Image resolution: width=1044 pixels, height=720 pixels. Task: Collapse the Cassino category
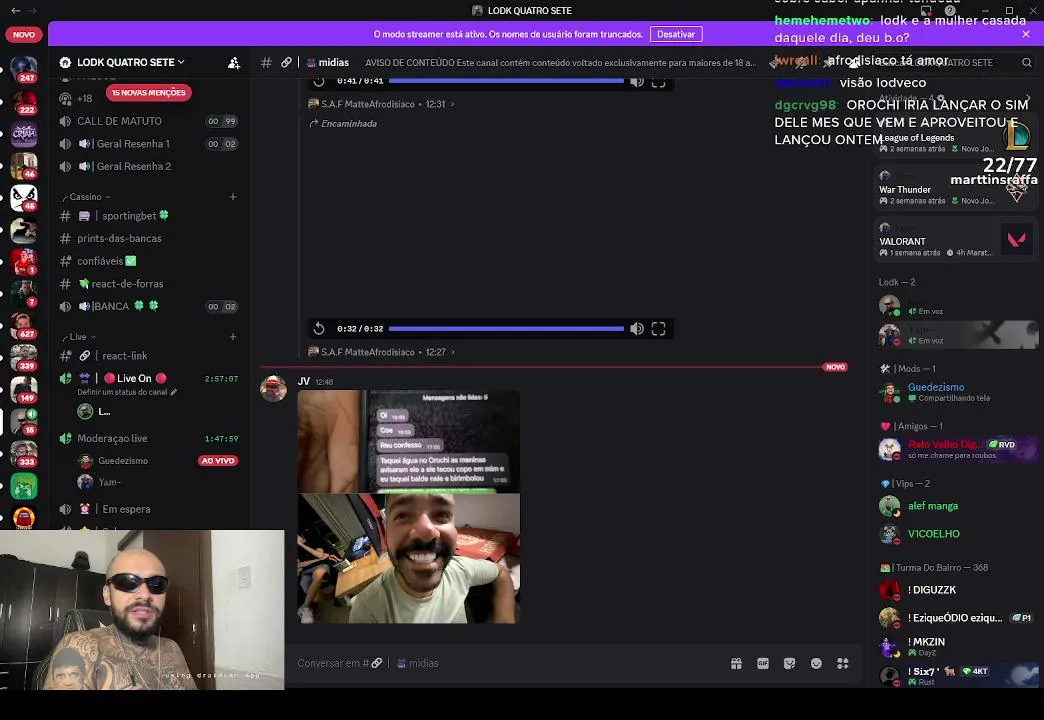tap(86, 196)
